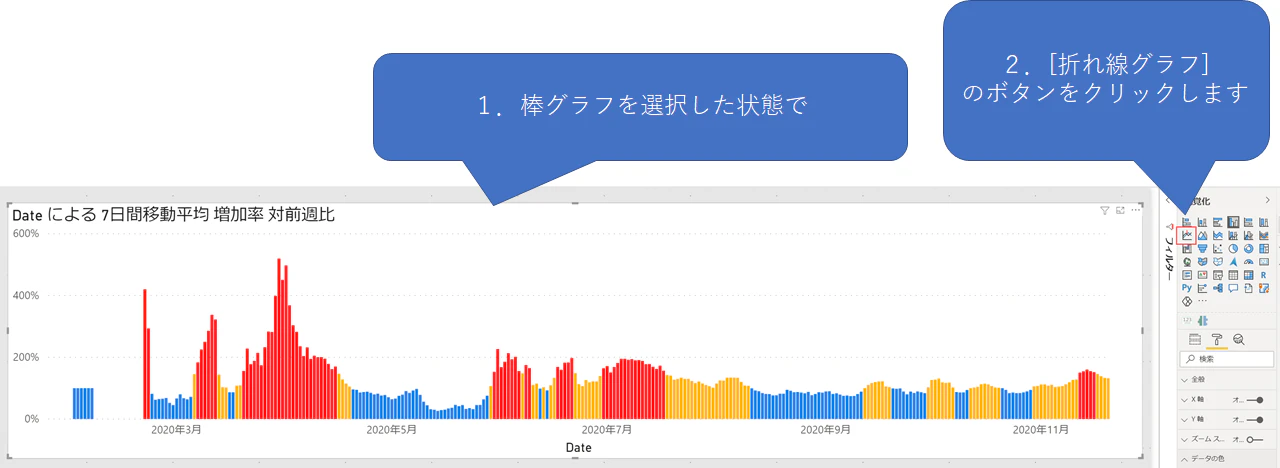
Task: Select the stacked column chart visual
Action: point(1202,221)
